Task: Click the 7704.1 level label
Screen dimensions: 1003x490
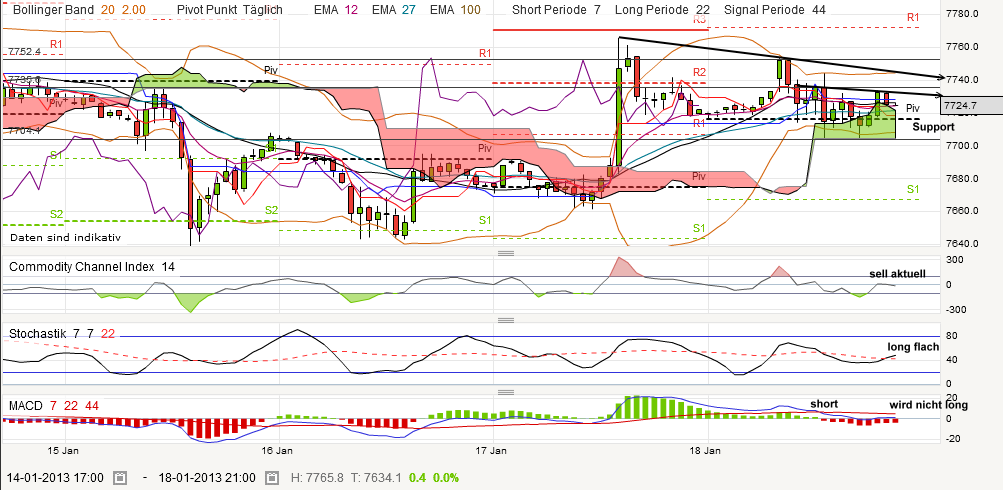Action: pos(22,130)
